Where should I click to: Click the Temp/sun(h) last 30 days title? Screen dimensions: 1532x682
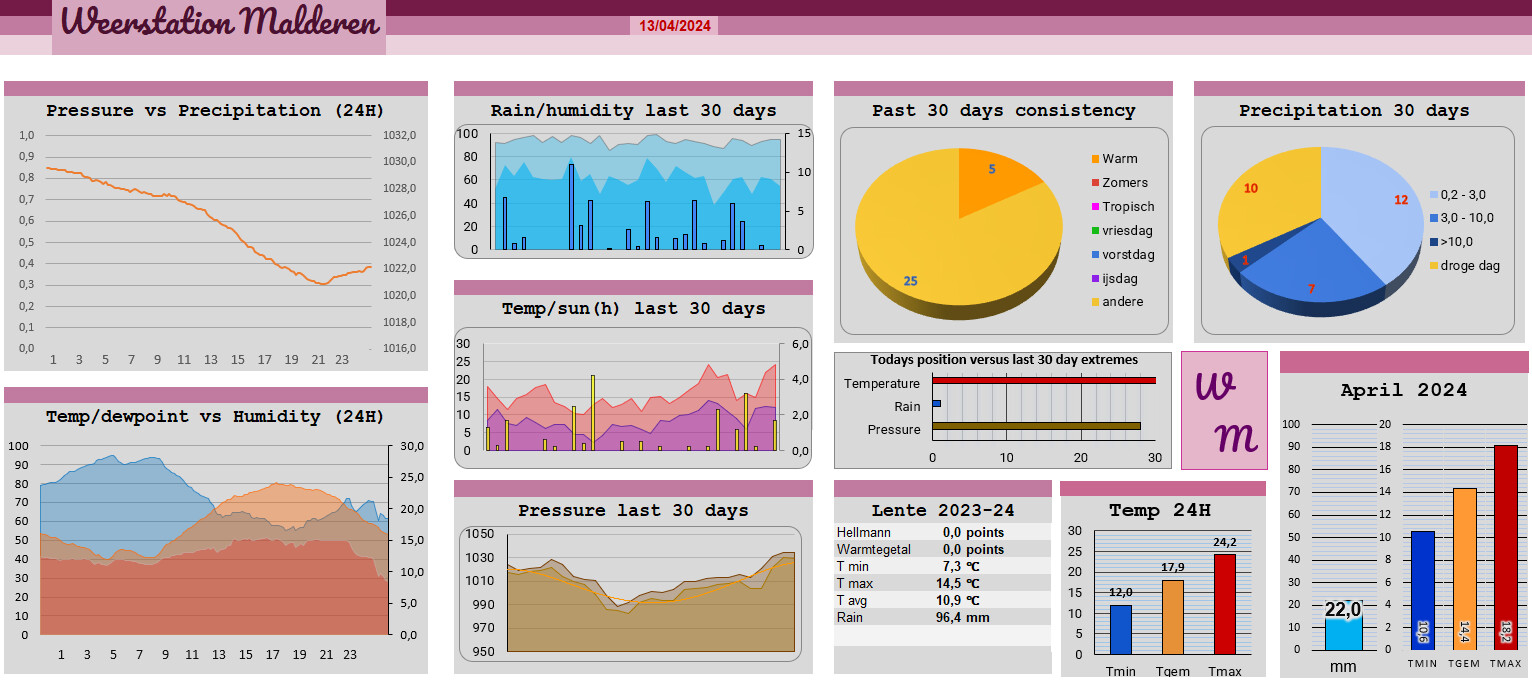click(634, 308)
